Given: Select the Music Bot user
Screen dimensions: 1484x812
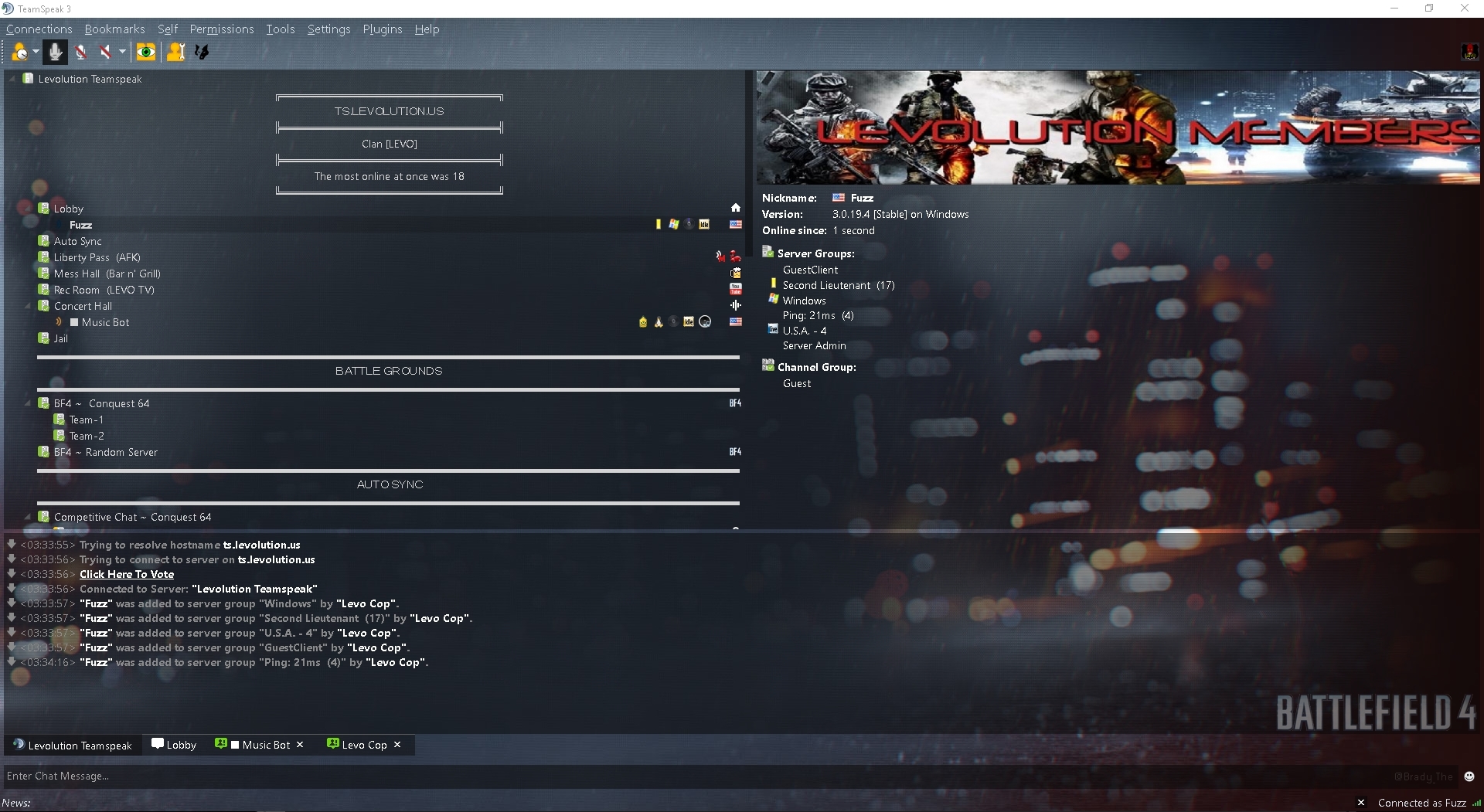Looking at the screenshot, I should click(105, 322).
